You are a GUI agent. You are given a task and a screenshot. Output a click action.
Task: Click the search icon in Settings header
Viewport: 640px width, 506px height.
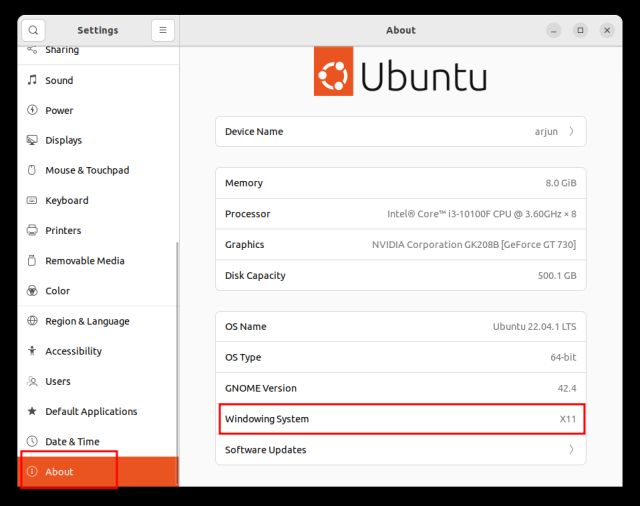click(x=33, y=30)
